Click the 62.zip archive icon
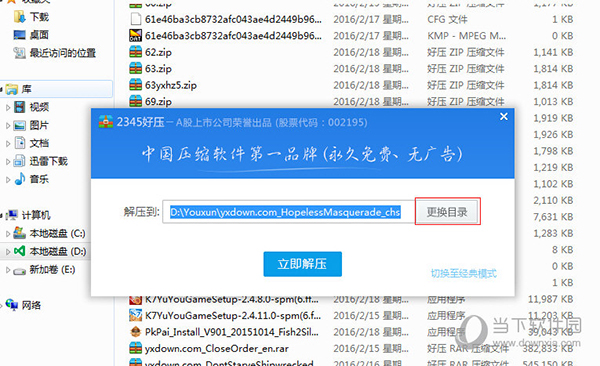Viewport: 600px width, 366px height. [135, 52]
